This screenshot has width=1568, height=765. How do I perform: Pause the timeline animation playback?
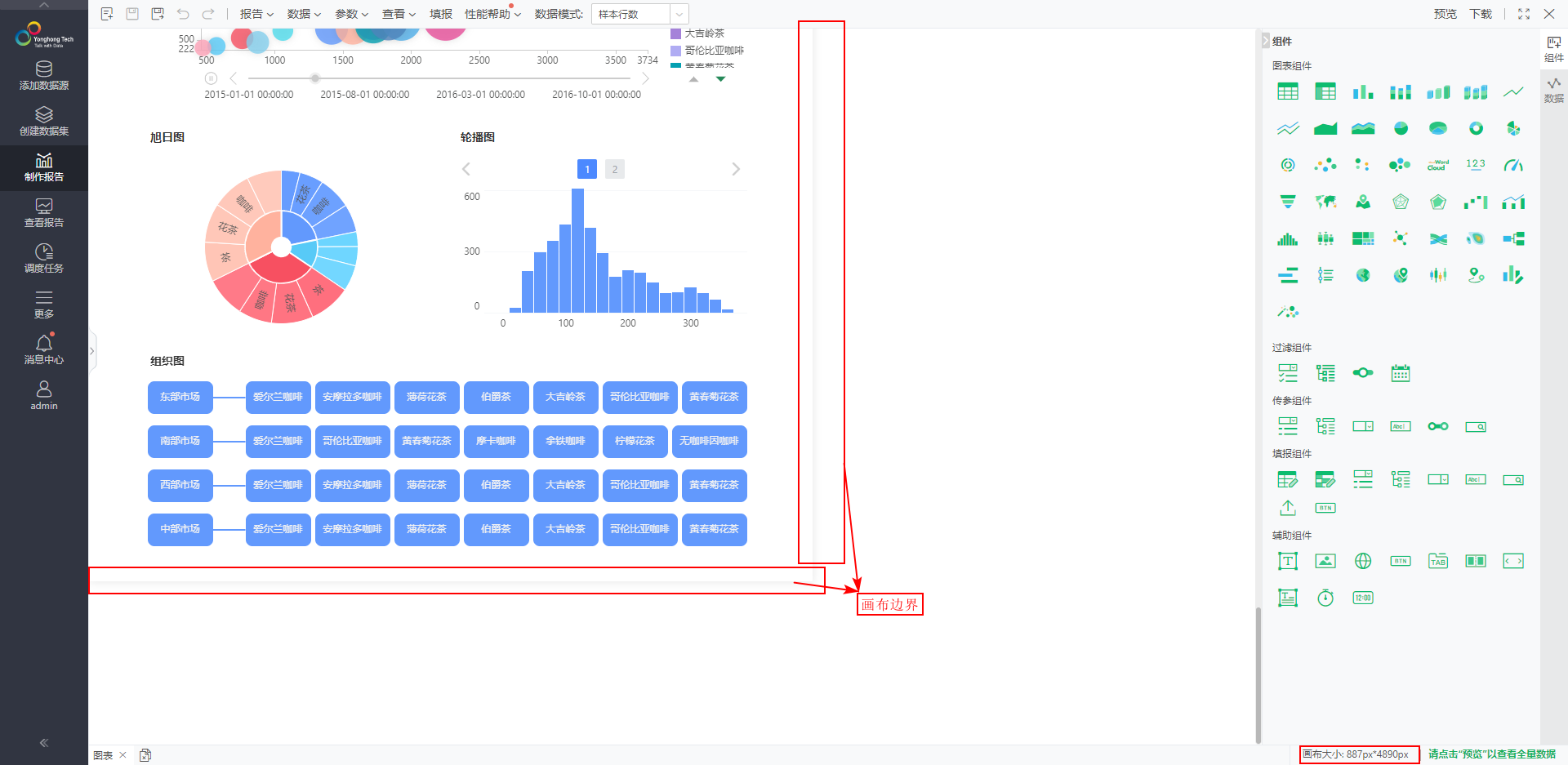[211, 78]
